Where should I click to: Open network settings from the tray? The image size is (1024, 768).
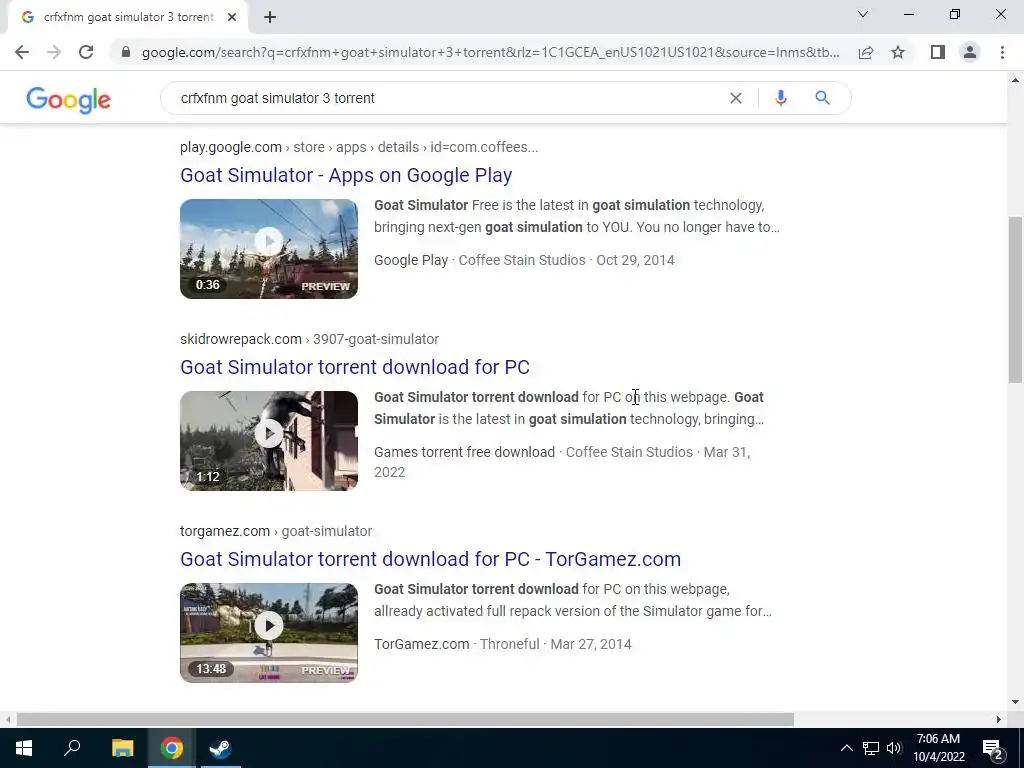(871, 748)
